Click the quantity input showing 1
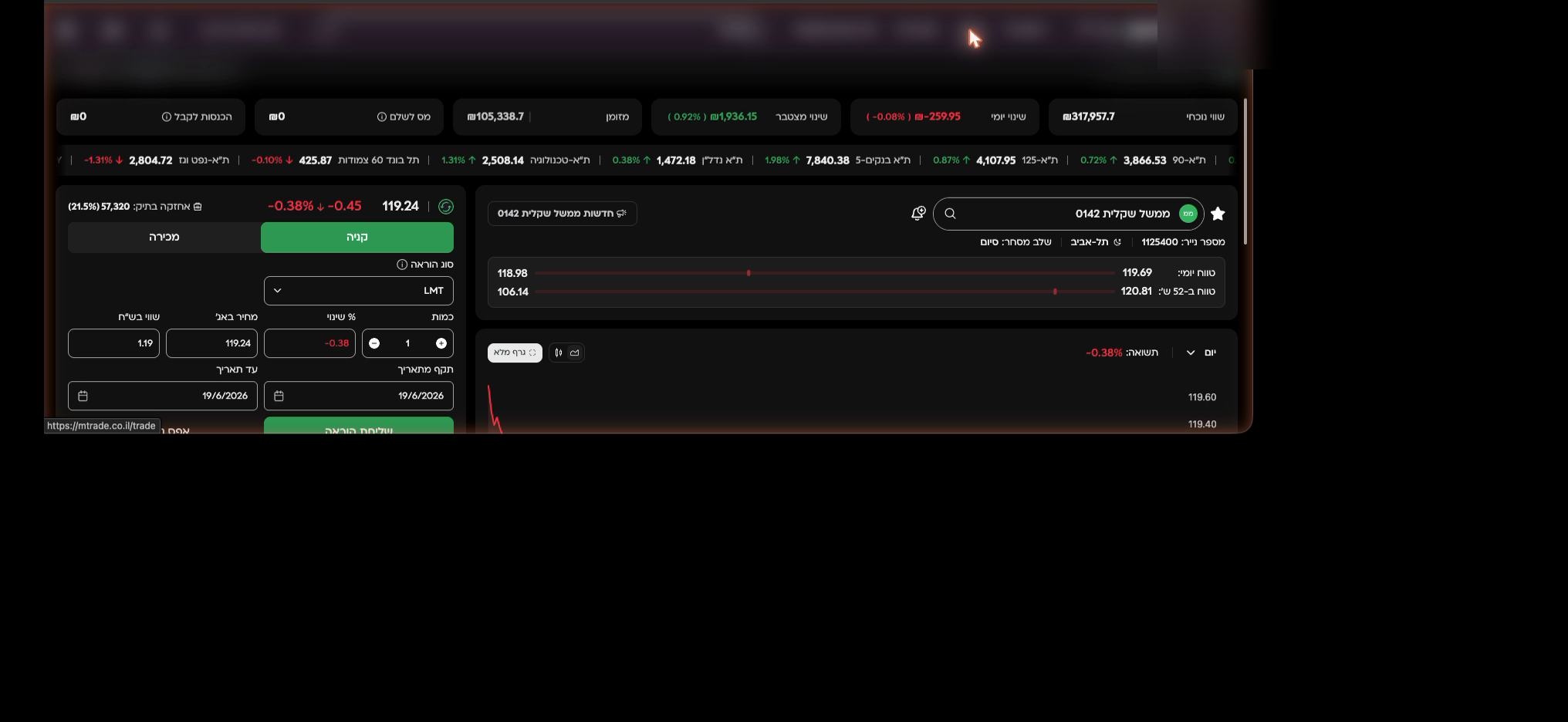The image size is (1568, 722). click(407, 343)
